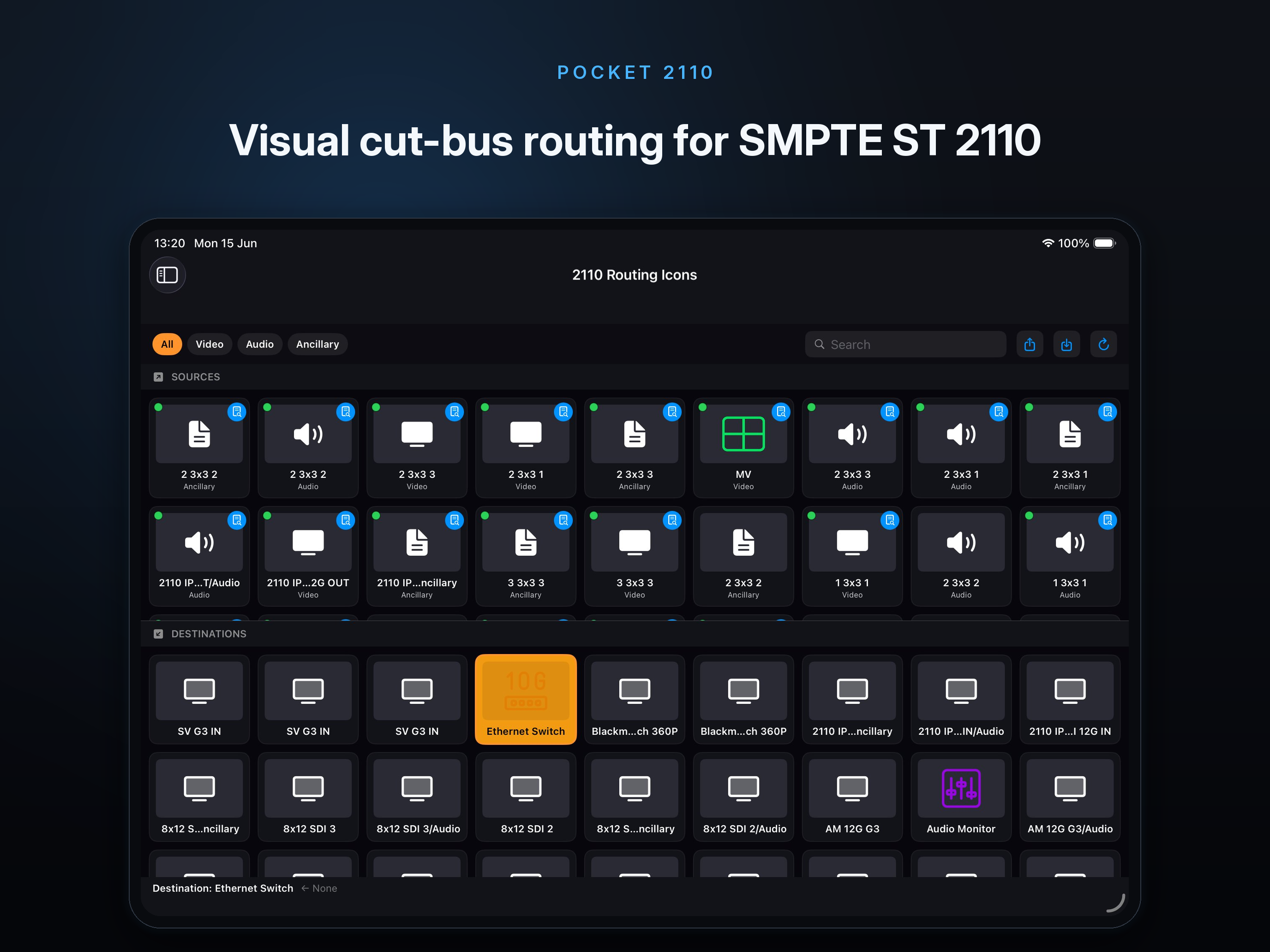The image size is (1270, 952).
Task: Select source 1 3x3 1 Video
Action: [852, 556]
